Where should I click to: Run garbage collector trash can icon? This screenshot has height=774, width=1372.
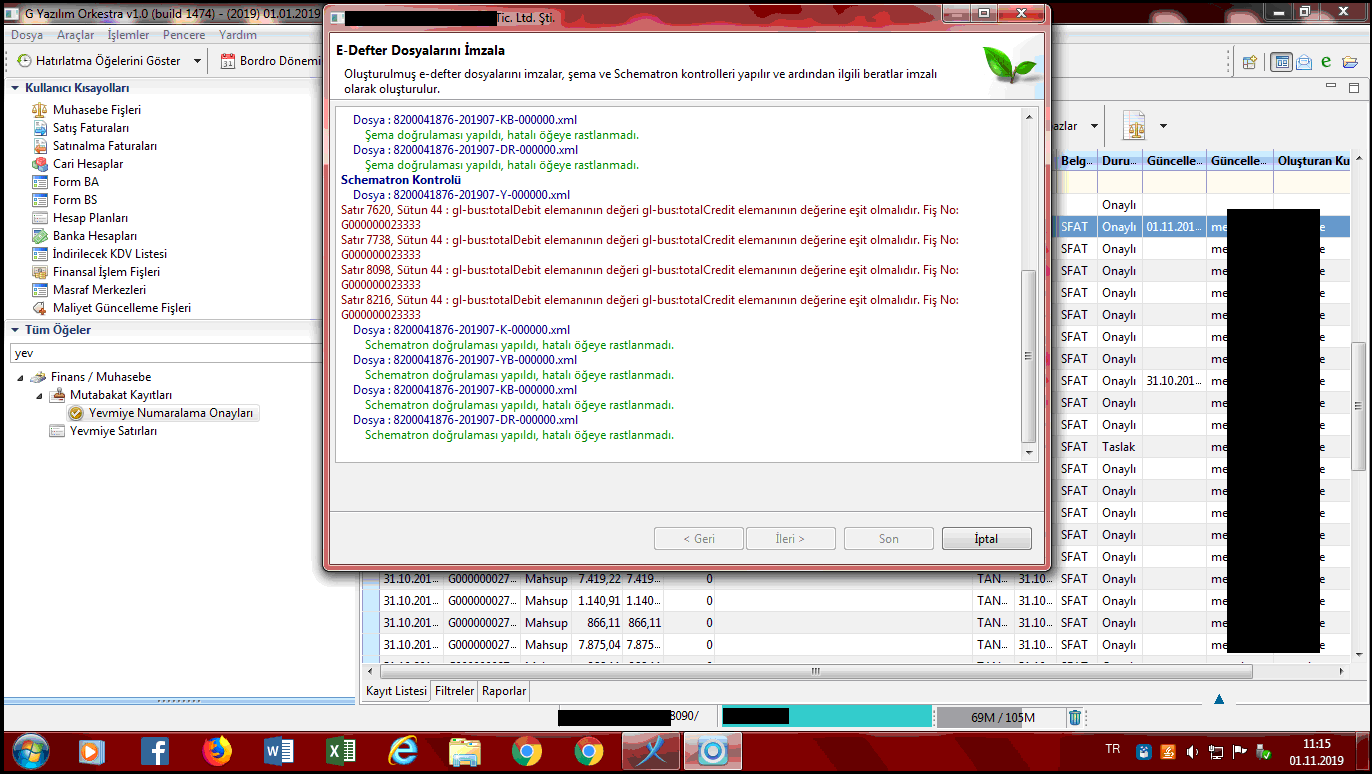click(x=1075, y=717)
